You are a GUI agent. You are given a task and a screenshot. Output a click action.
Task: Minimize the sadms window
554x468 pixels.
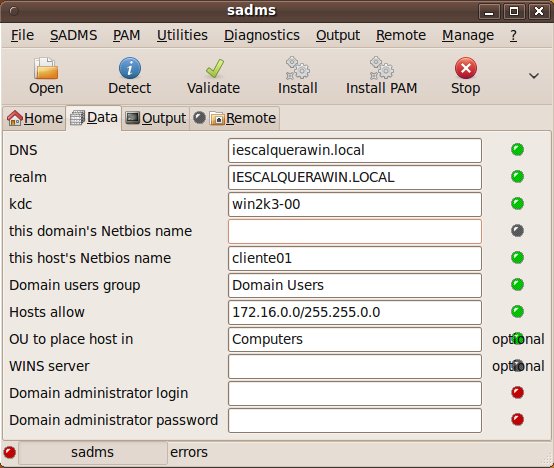(489, 12)
